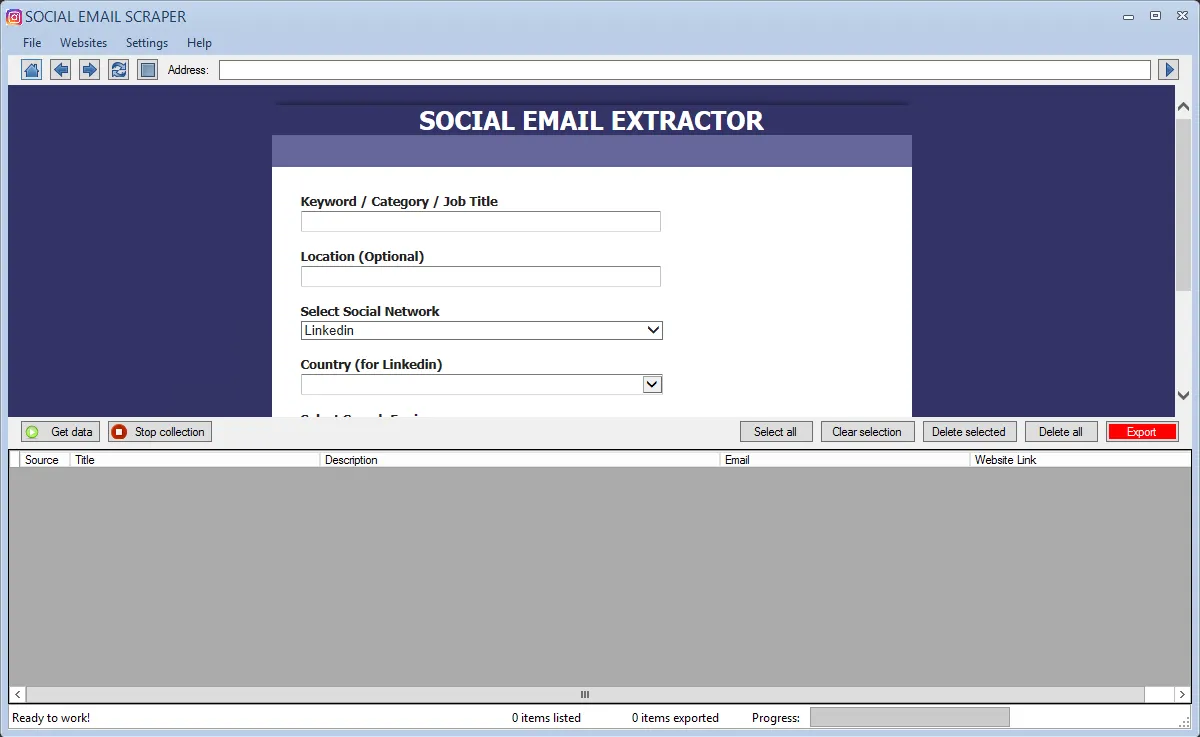Go forward with the right arrow icon
The height and width of the screenshot is (737, 1200).
90,70
